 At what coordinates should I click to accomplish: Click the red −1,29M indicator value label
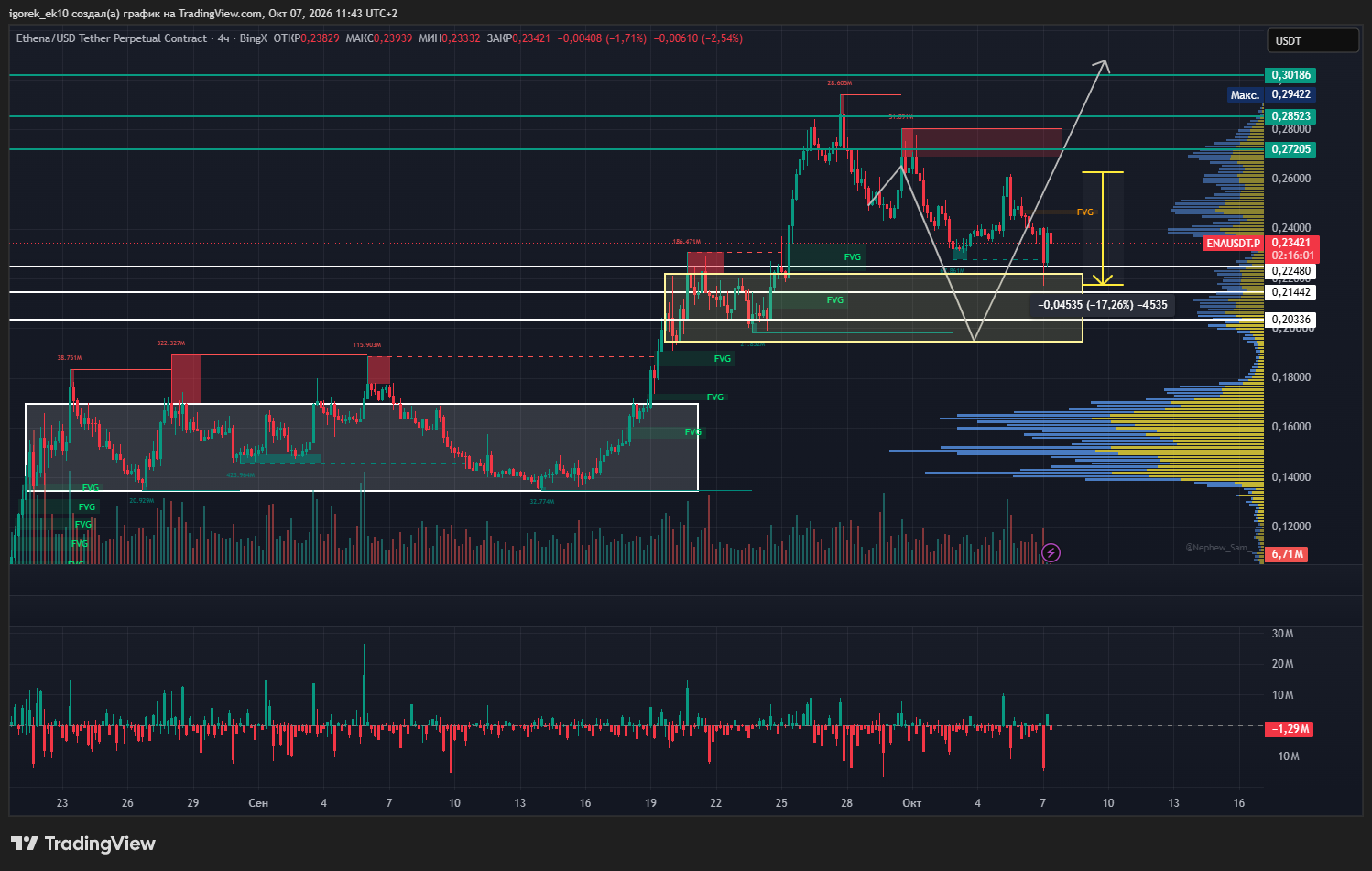1290,729
